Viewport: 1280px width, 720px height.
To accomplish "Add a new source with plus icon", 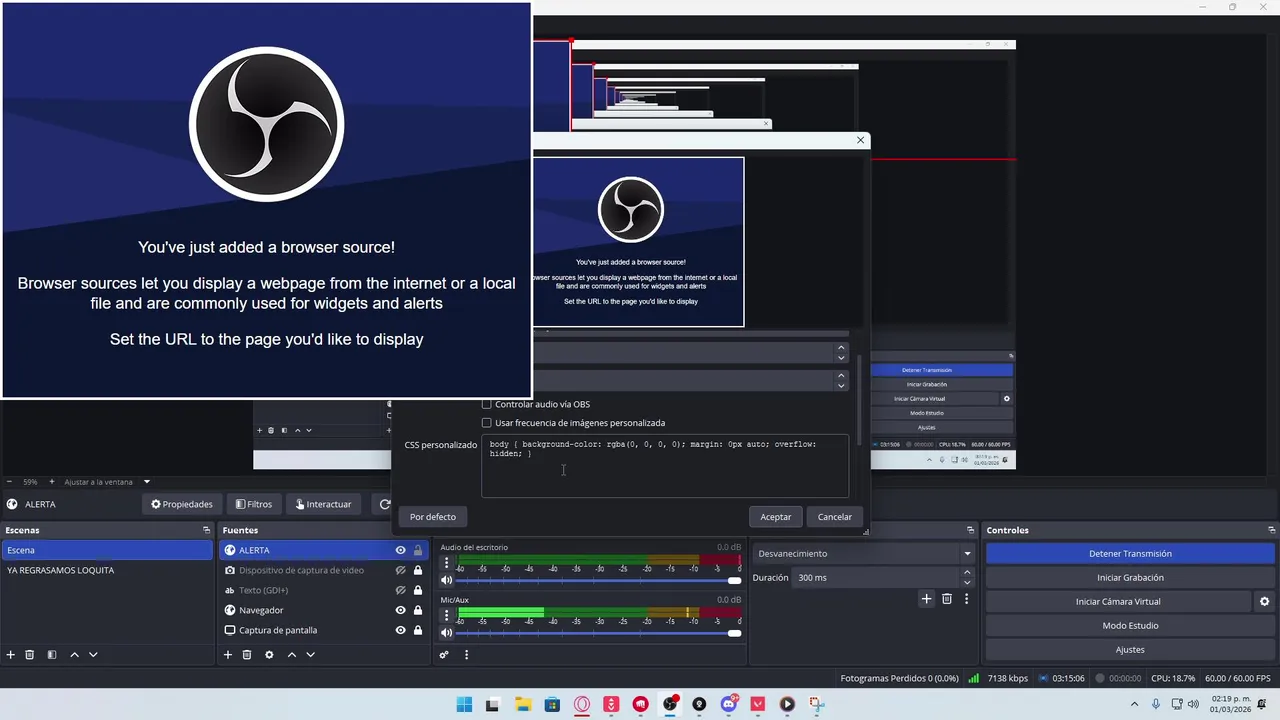I will tap(228, 655).
